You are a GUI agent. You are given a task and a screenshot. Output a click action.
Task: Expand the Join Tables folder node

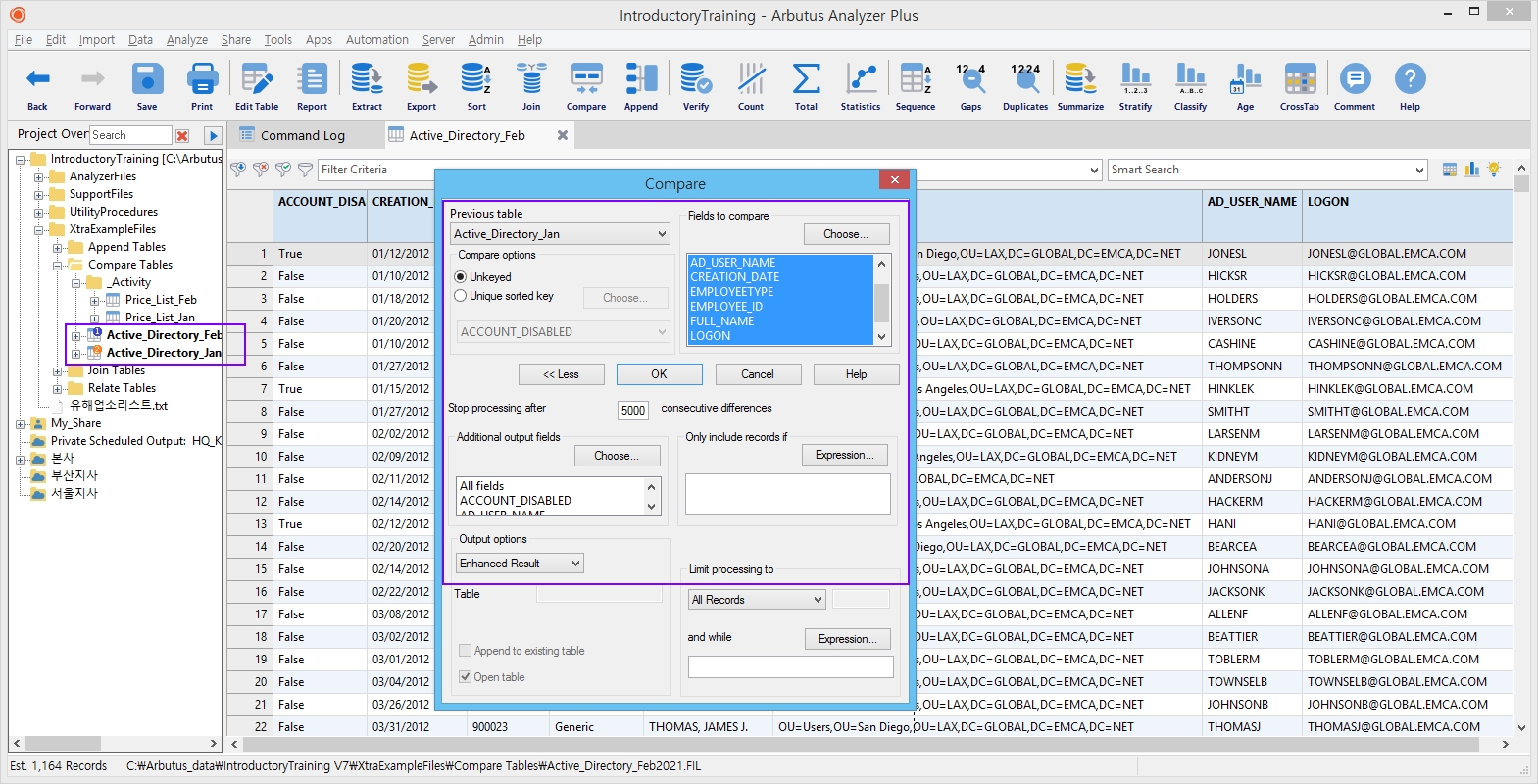[x=58, y=371]
